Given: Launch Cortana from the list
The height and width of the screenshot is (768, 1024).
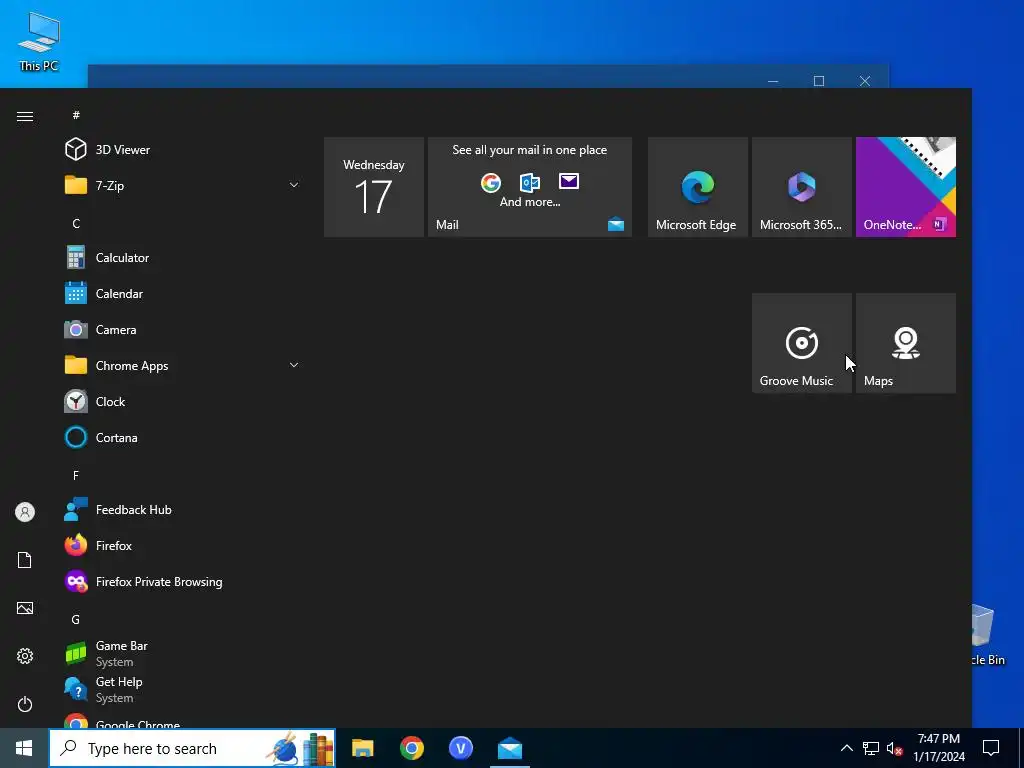Looking at the screenshot, I should coord(183,437).
